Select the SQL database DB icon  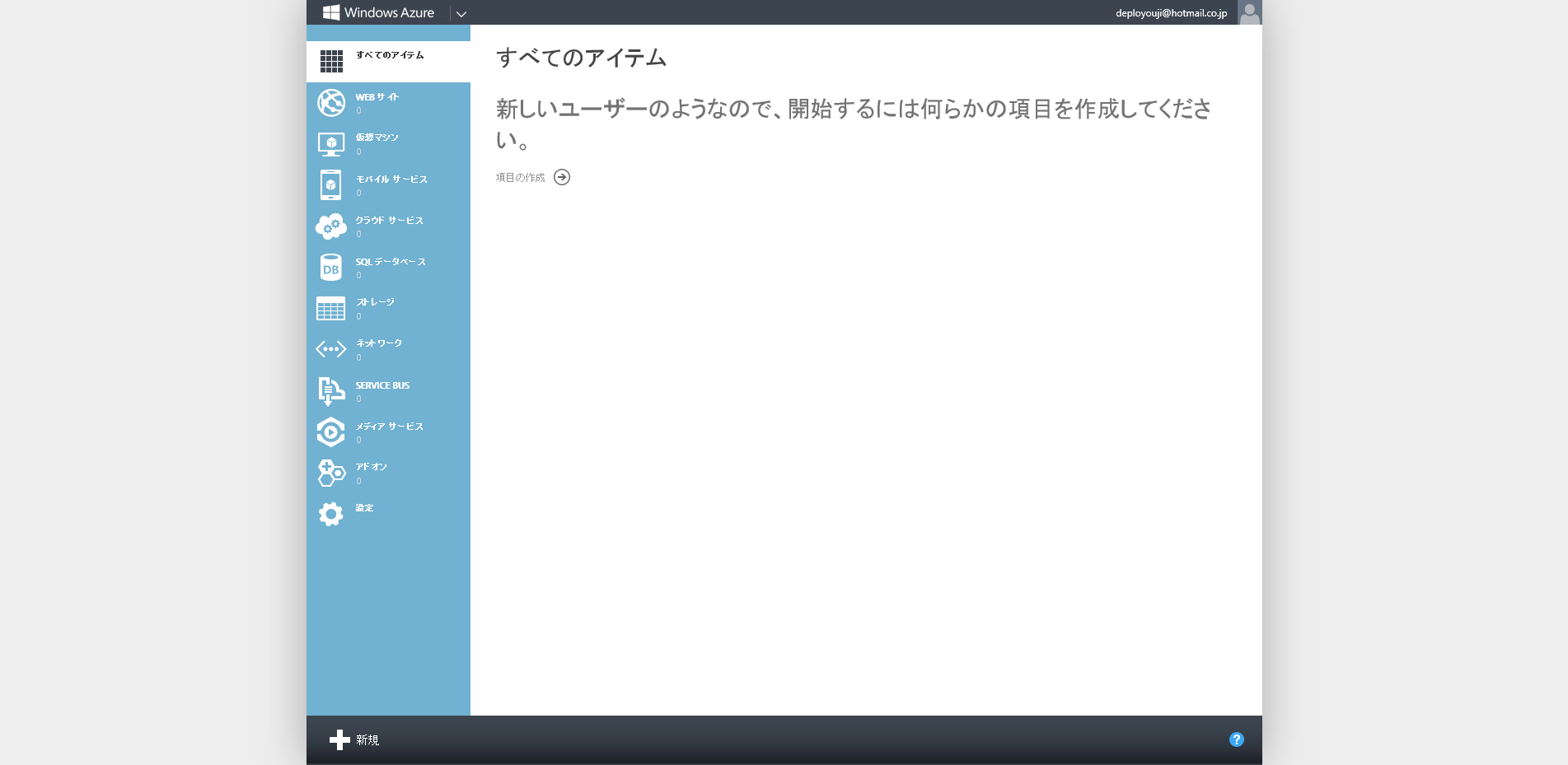[x=330, y=268]
